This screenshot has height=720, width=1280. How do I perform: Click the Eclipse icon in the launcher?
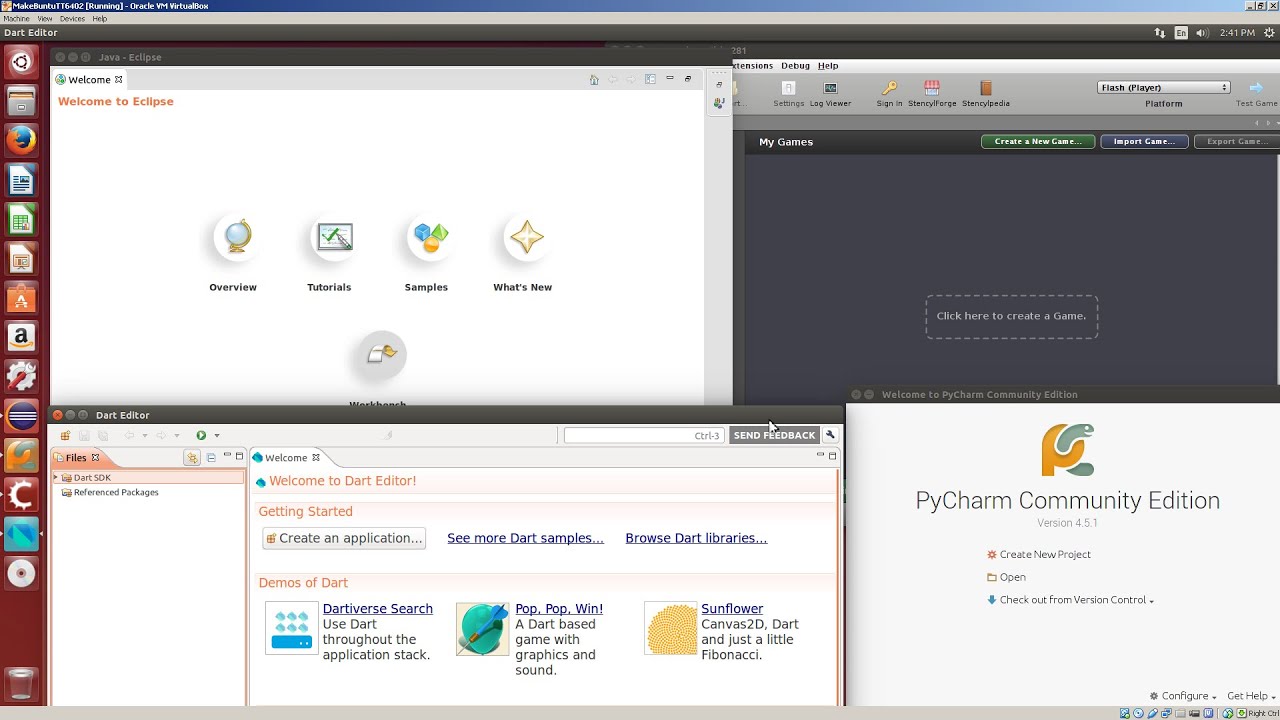tap(21, 415)
